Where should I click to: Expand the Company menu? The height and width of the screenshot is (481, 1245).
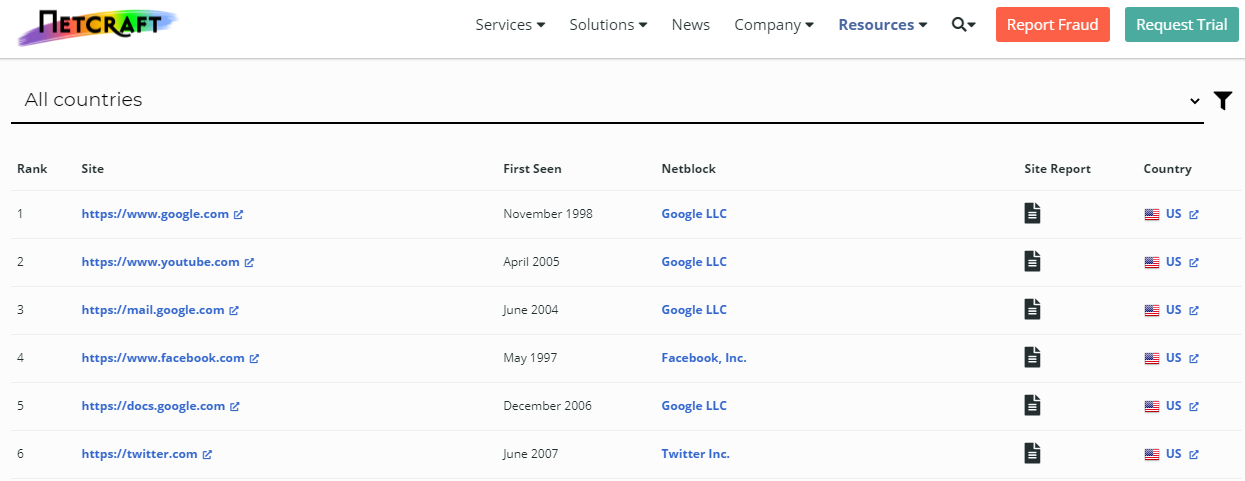click(773, 25)
